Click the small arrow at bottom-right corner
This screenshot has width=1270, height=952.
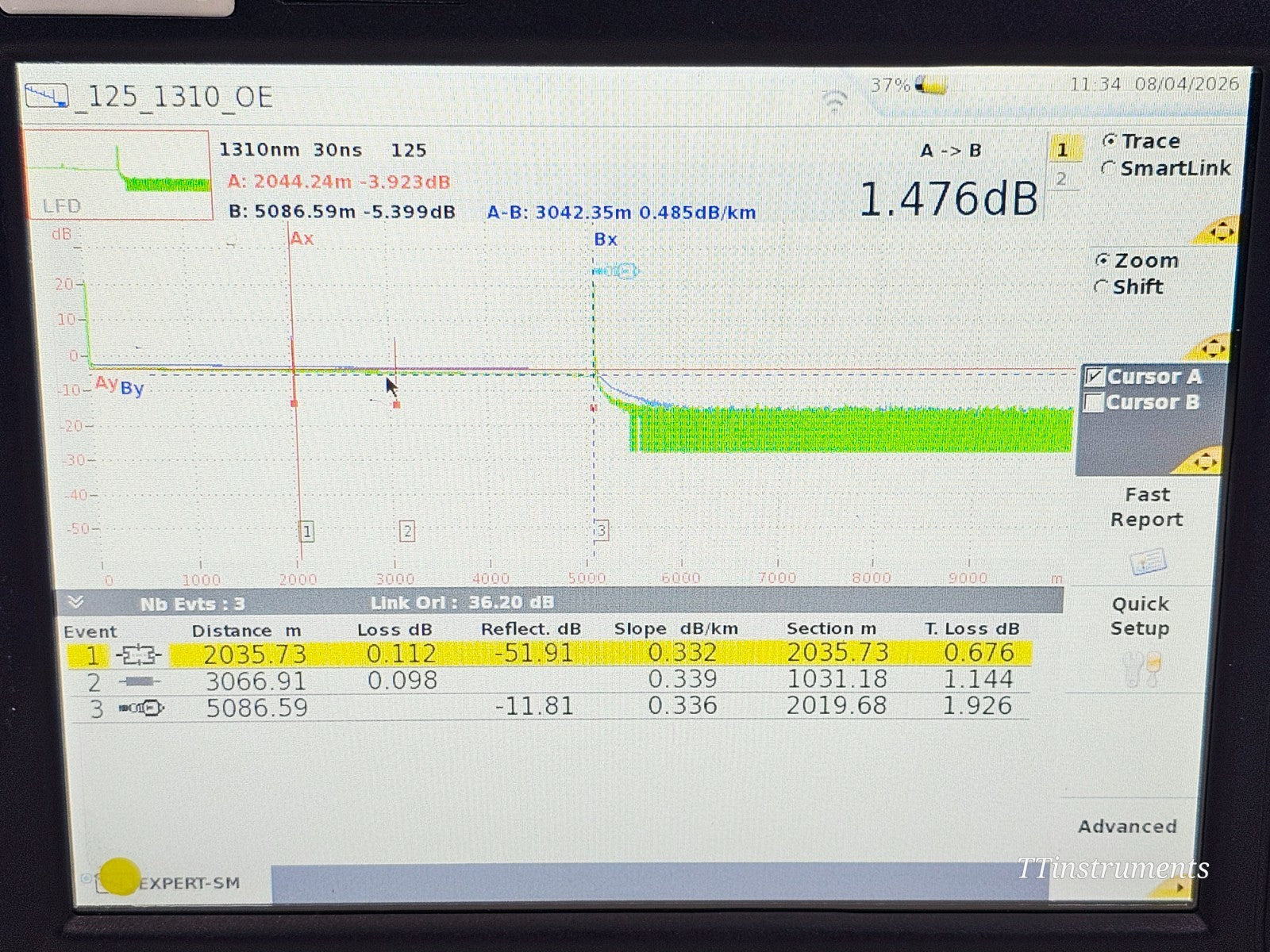[1182, 889]
